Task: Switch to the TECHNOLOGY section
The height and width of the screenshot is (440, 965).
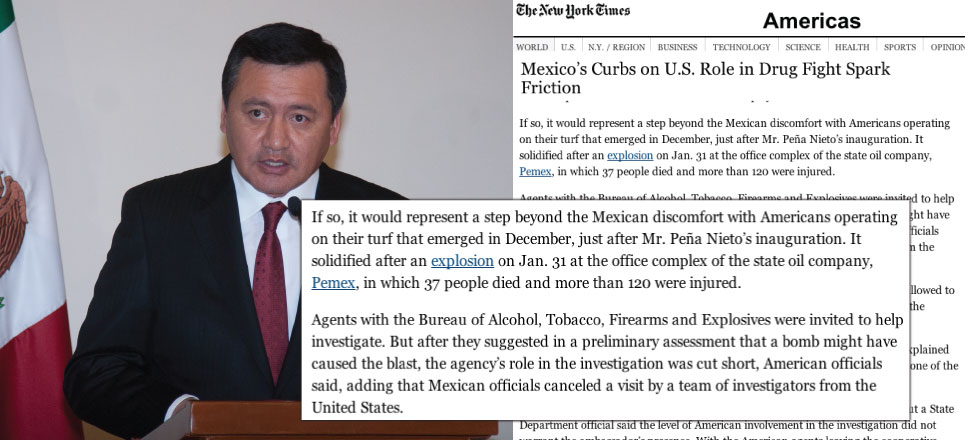Action: [741, 47]
